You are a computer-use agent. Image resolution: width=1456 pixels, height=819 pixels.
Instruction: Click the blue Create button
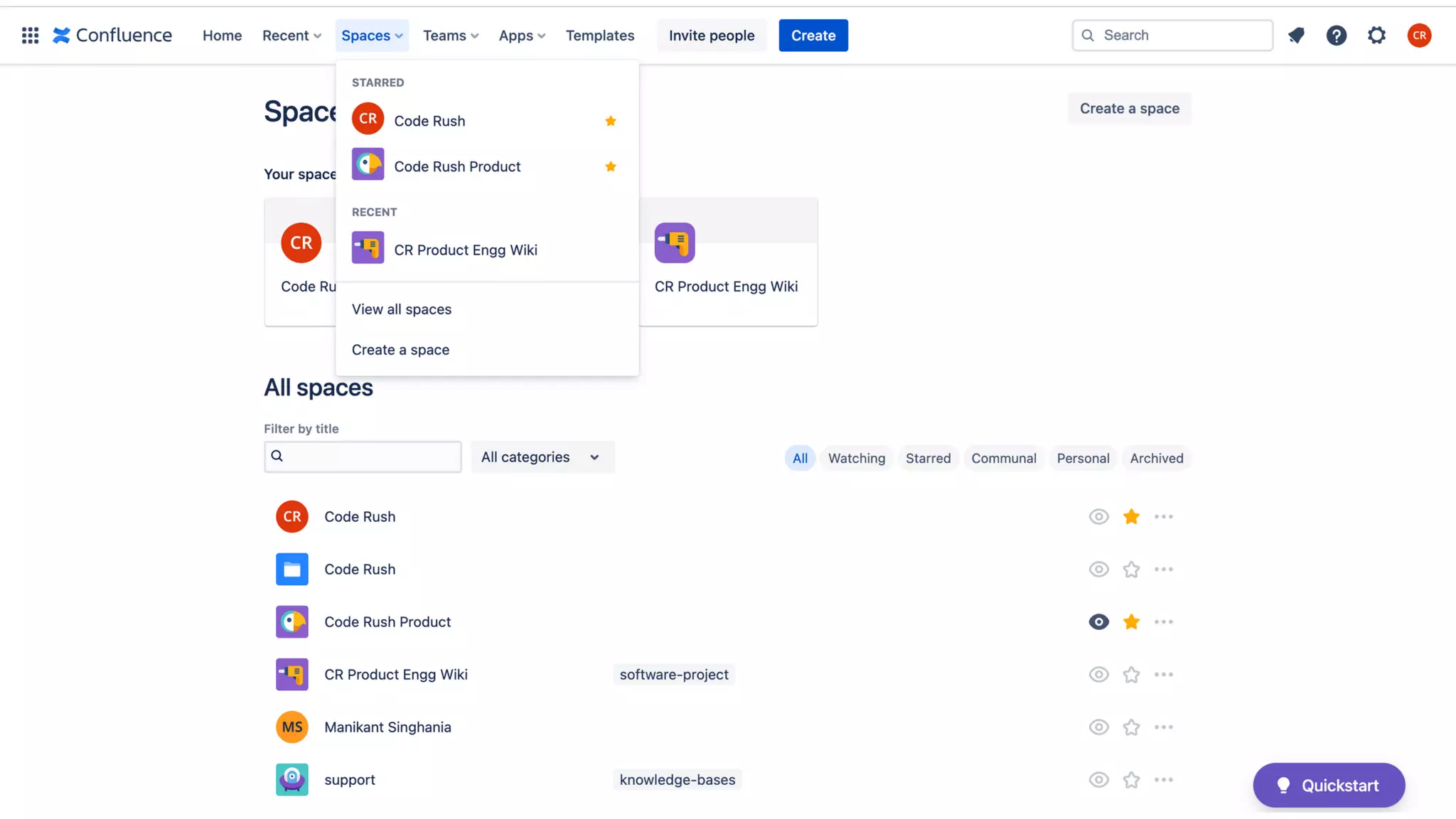[x=813, y=36]
